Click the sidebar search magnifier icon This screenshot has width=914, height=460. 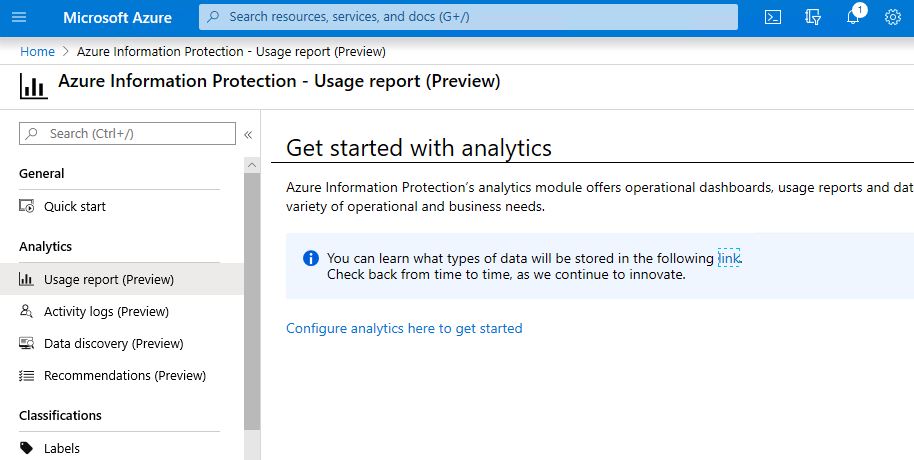tap(32, 134)
